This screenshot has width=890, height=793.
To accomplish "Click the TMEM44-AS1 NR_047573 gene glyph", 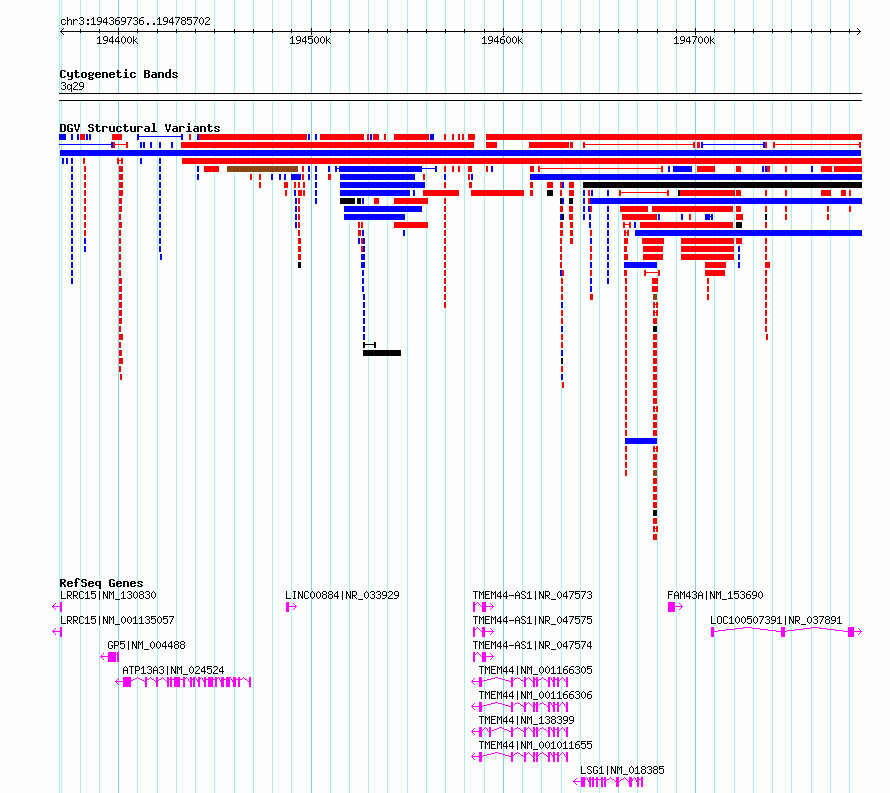I will pyautogui.click(x=483, y=607).
